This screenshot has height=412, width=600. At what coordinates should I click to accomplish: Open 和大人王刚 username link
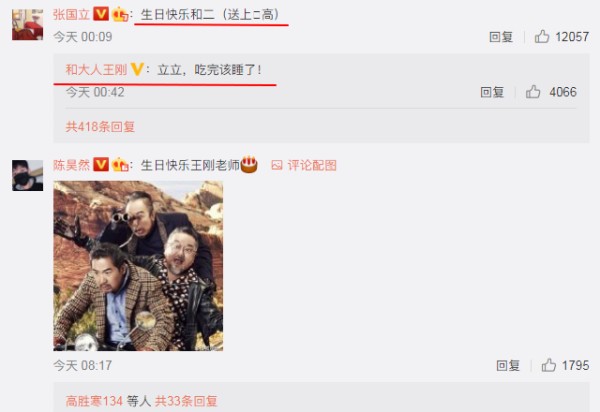coord(96,70)
